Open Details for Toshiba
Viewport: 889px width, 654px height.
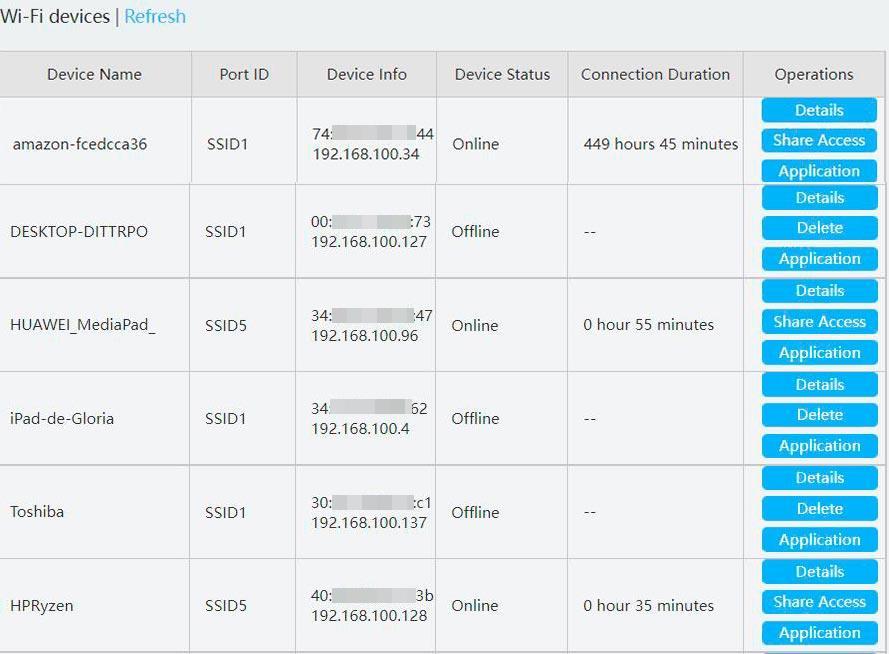820,478
